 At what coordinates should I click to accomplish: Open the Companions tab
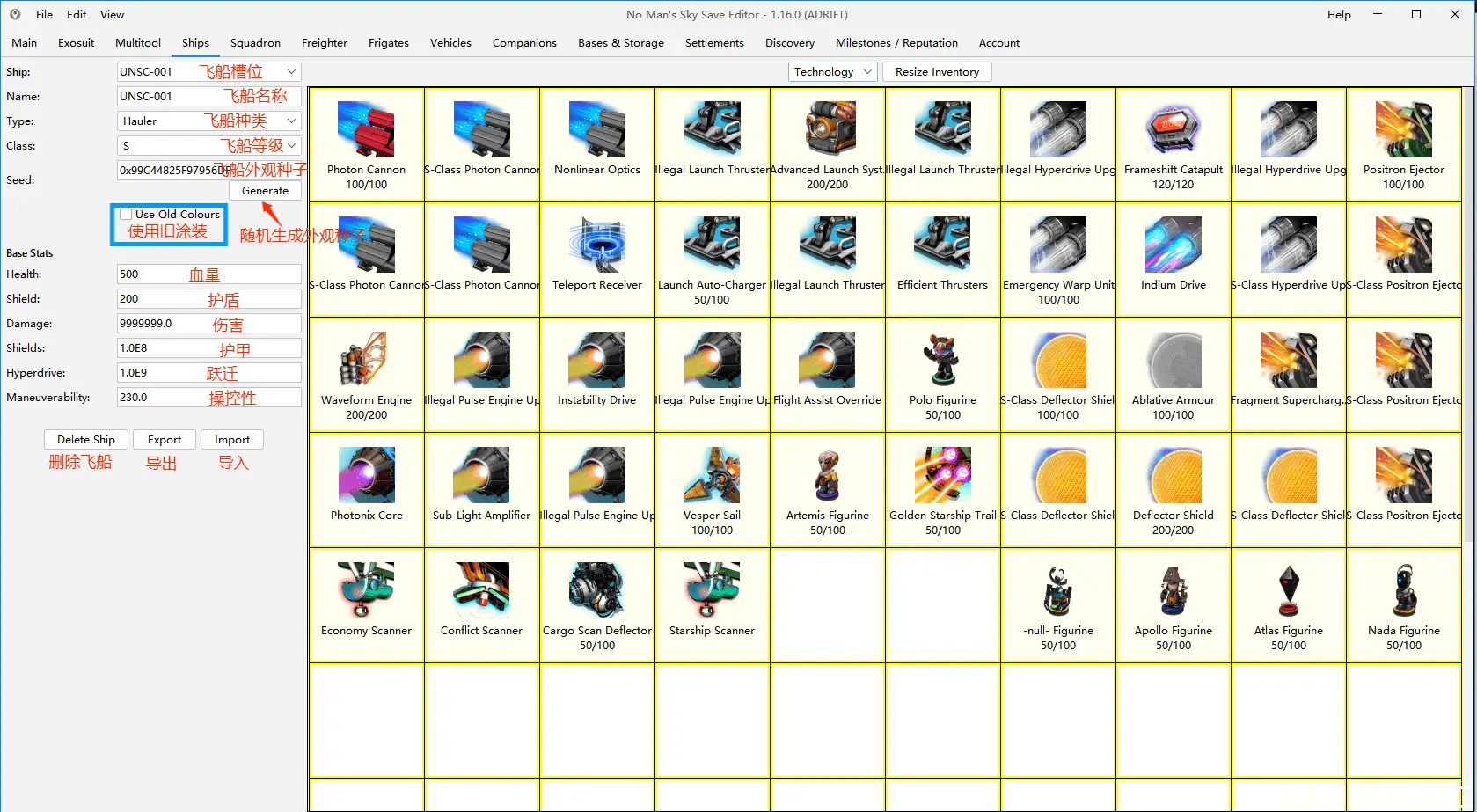tap(524, 43)
